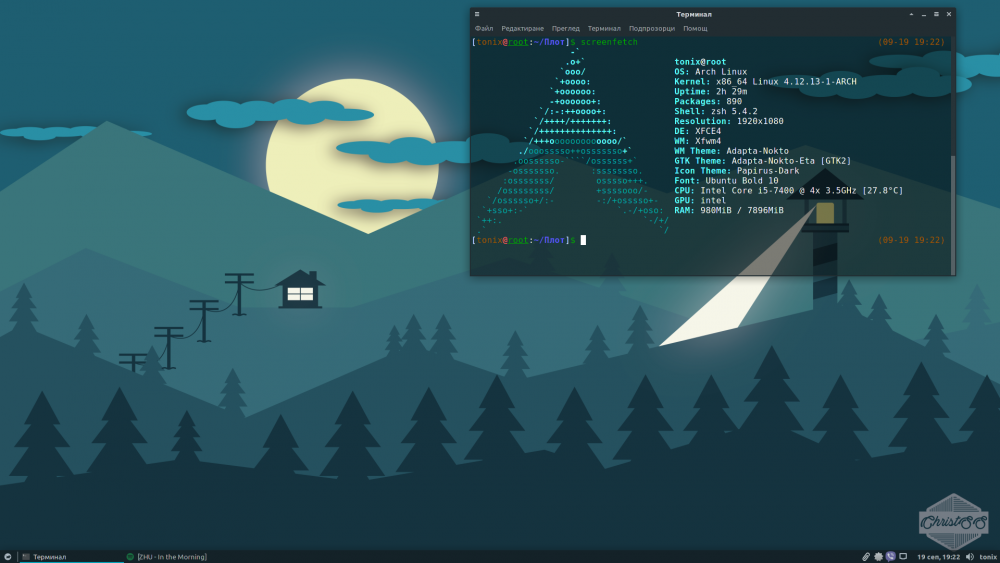Click the Arch Linux ASCII logo

573,140
